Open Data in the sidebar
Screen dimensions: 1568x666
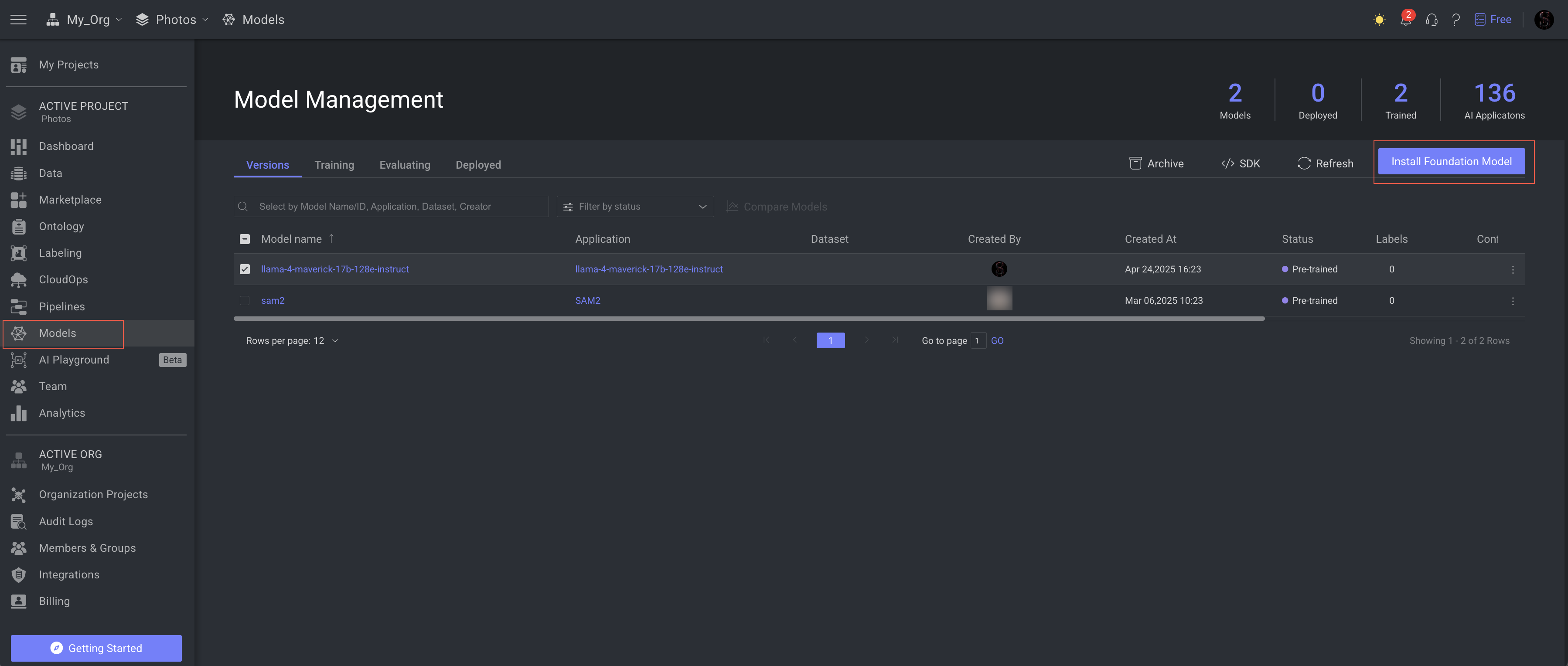(51, 173)
